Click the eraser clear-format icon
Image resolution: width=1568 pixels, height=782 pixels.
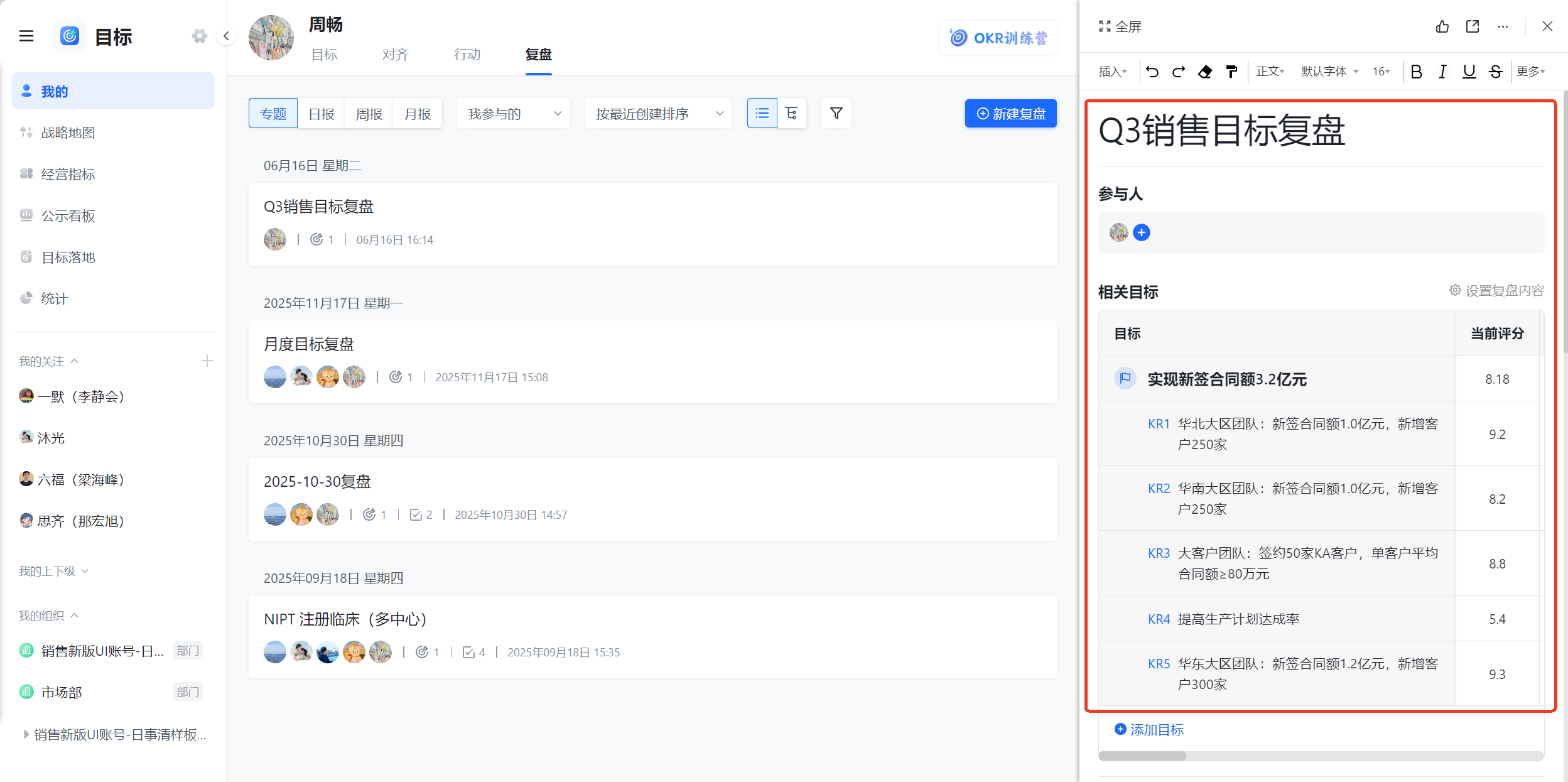[x=1205, y=72]
